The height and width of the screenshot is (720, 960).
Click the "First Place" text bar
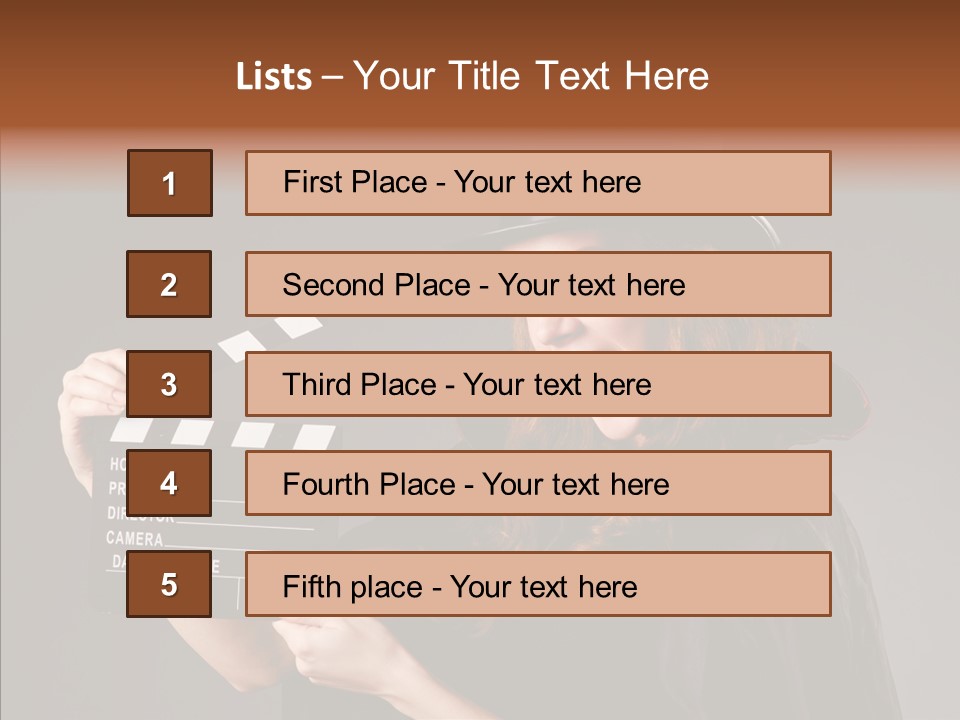pyautogui.click(x=538, y=183)
